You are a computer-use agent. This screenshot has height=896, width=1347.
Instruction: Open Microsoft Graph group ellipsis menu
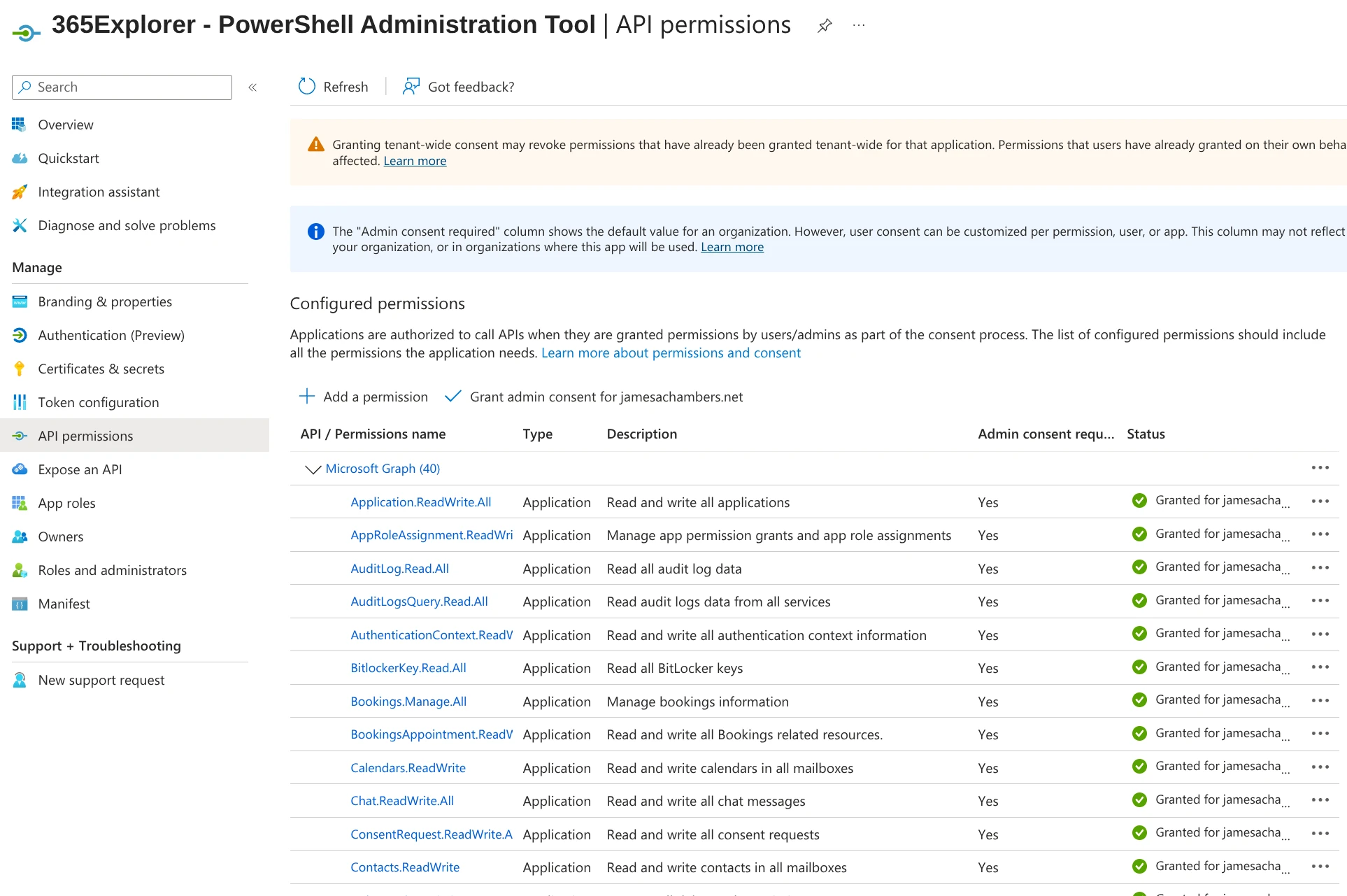[x=1320, y=468]
